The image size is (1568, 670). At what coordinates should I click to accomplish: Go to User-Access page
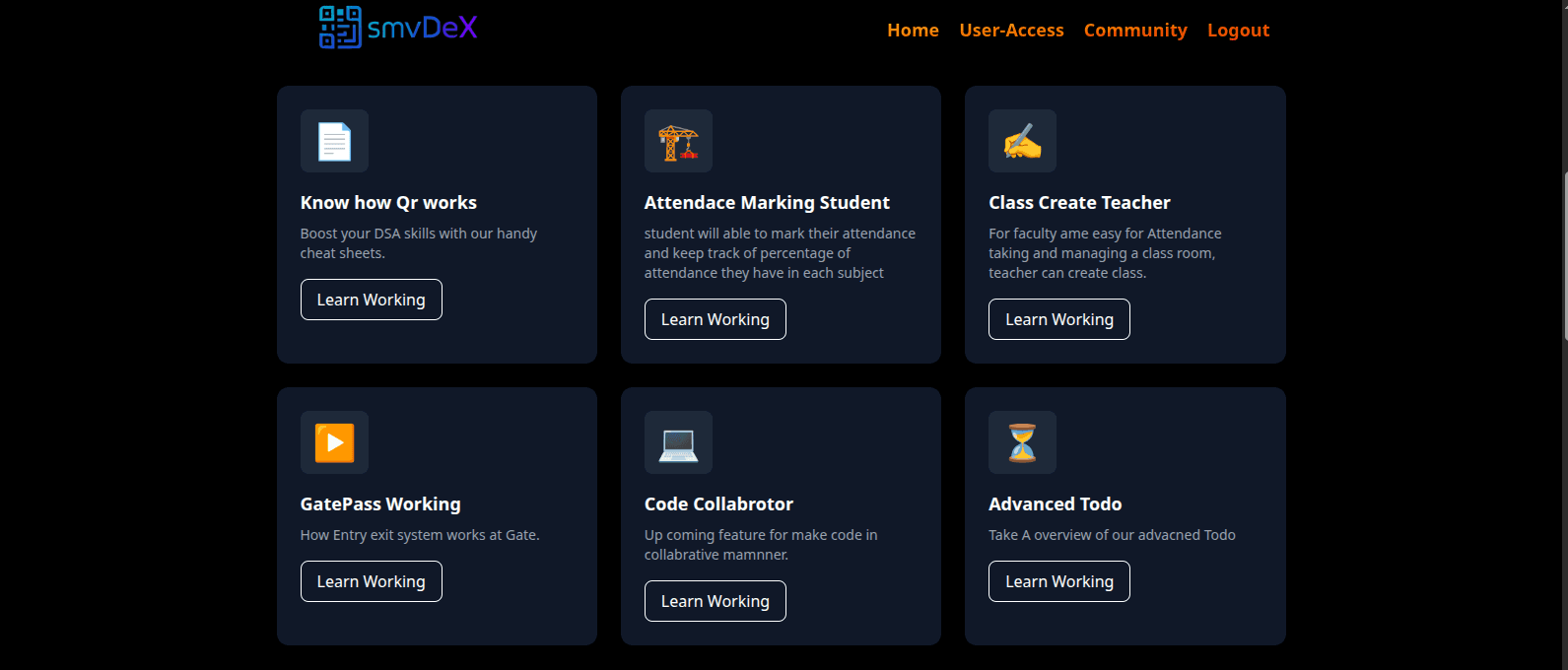coord(1011,31)
